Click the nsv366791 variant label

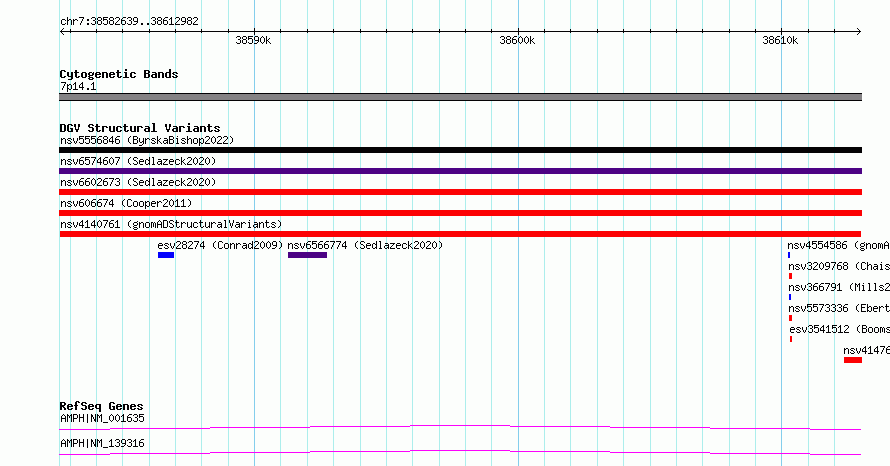[839, 287]
